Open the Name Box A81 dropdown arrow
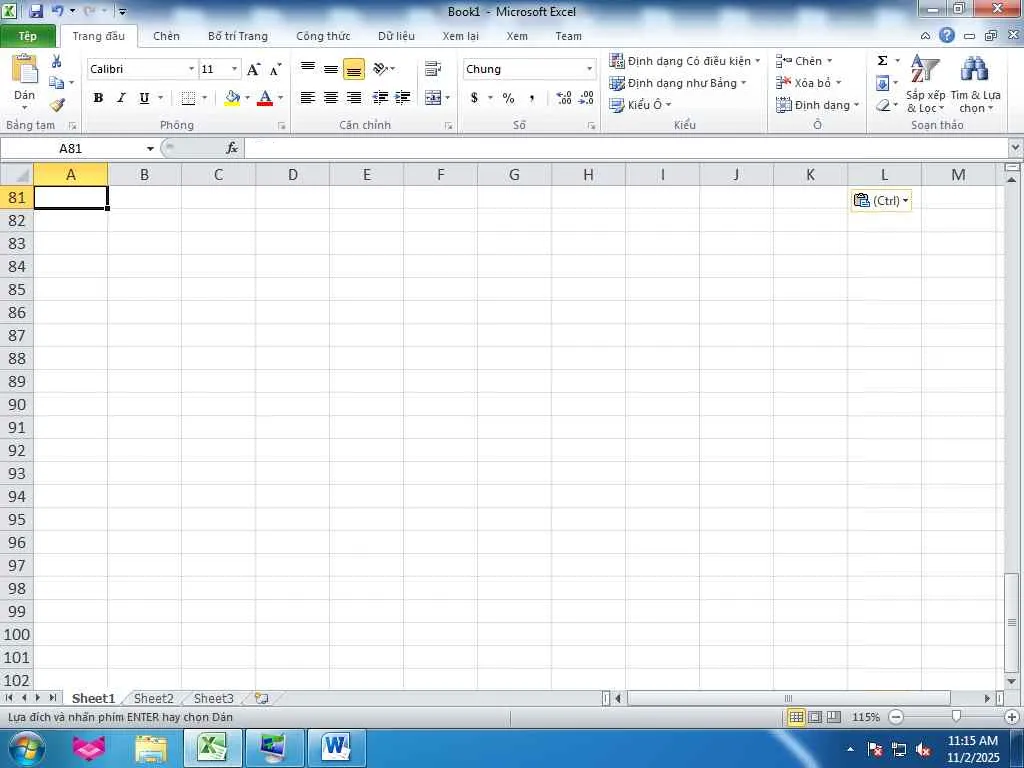1024x768 pixels. tap(150, 148)
